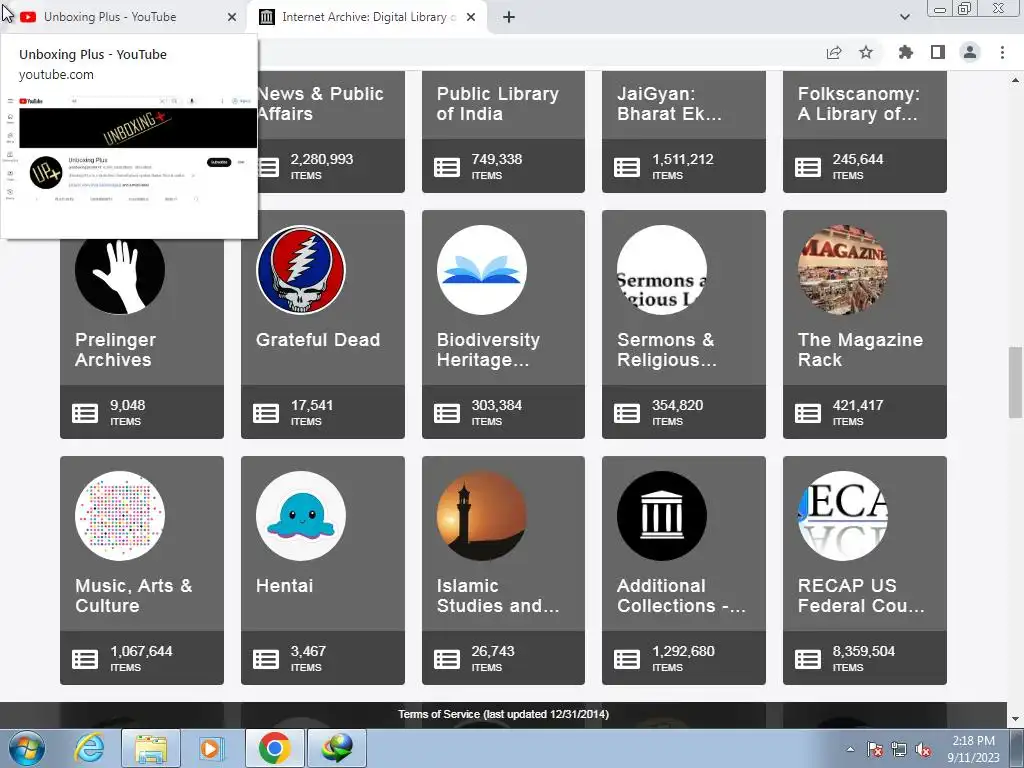Click the page vertical scrollbar thumb
This screenshot has width=1024, height=768.
pyautogui.click(x=1015, y=383)
